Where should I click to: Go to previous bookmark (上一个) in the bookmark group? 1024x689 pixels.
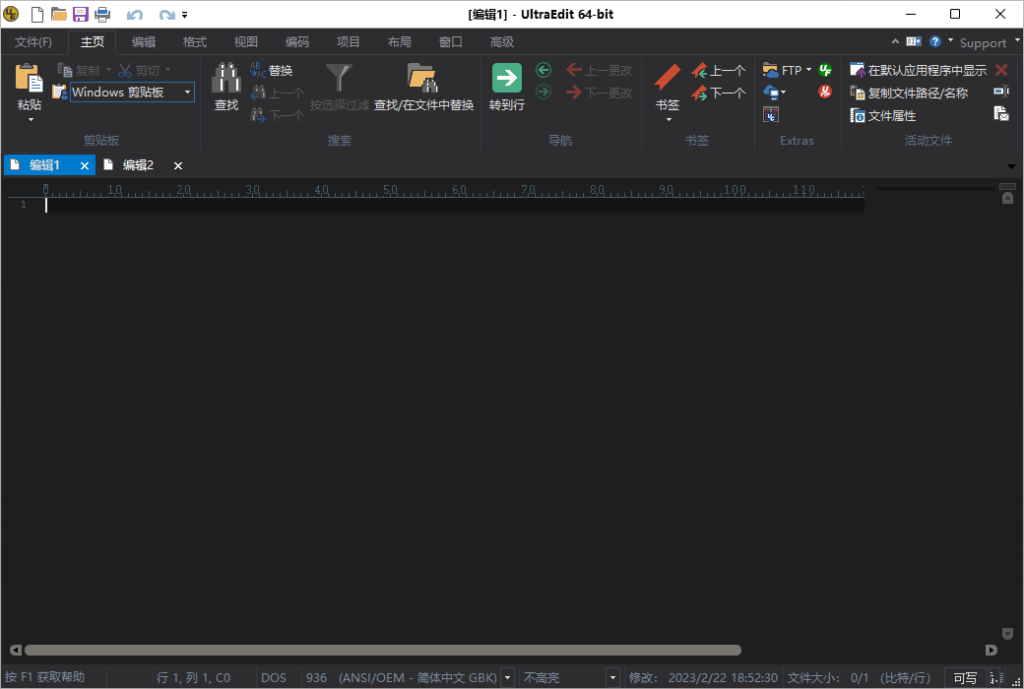point(718,70)
